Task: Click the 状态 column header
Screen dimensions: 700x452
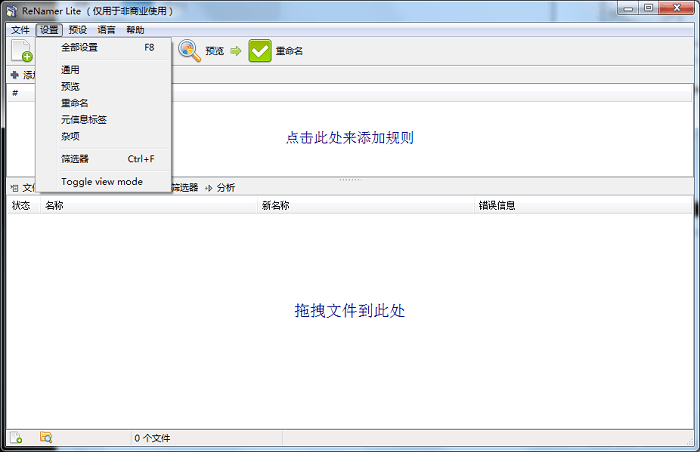Action: 24,205
